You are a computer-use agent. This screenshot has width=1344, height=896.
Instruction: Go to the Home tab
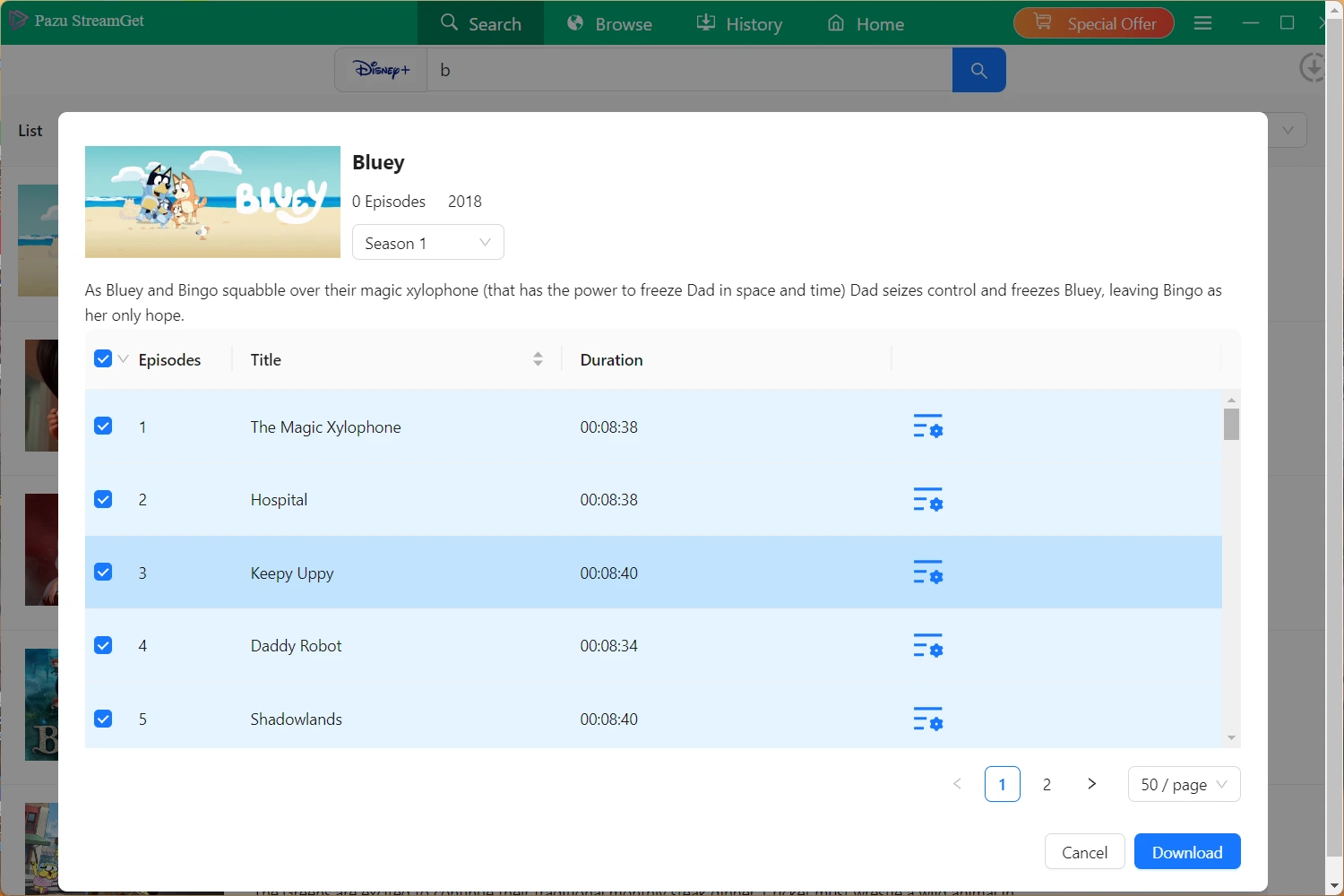tap(866, 23)
